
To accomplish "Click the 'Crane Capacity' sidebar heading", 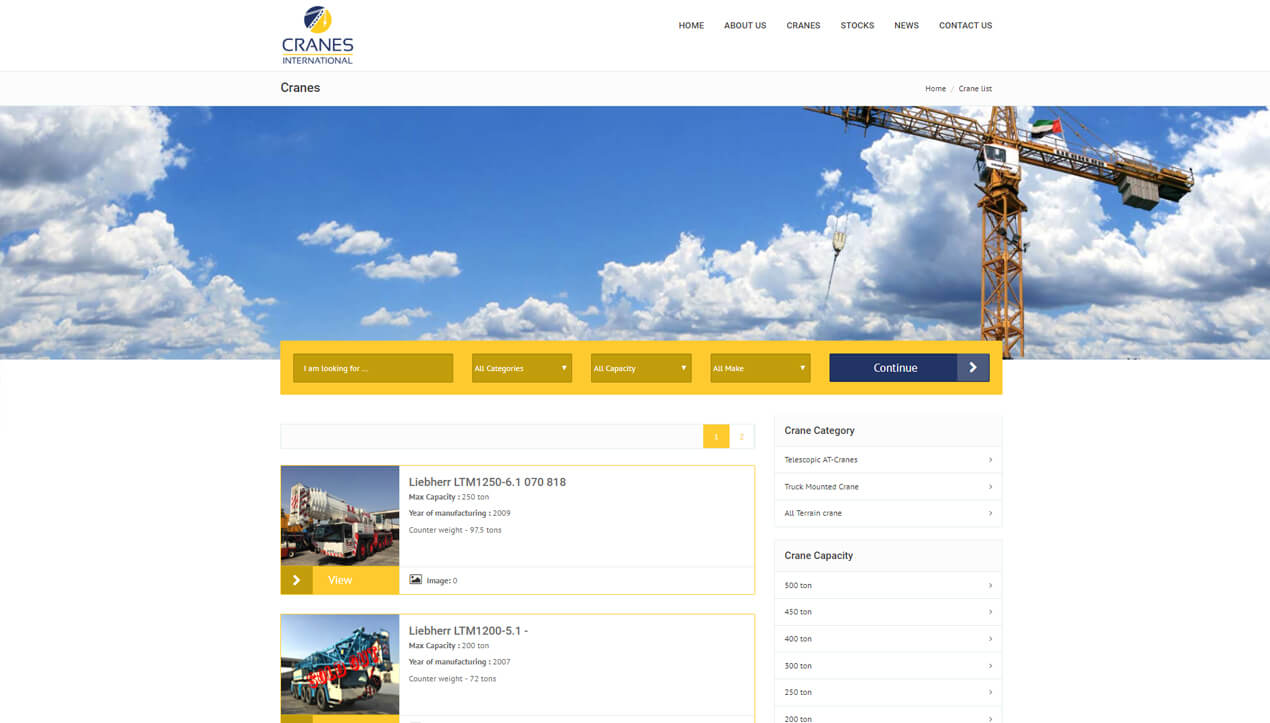I will tap(818, 556).
